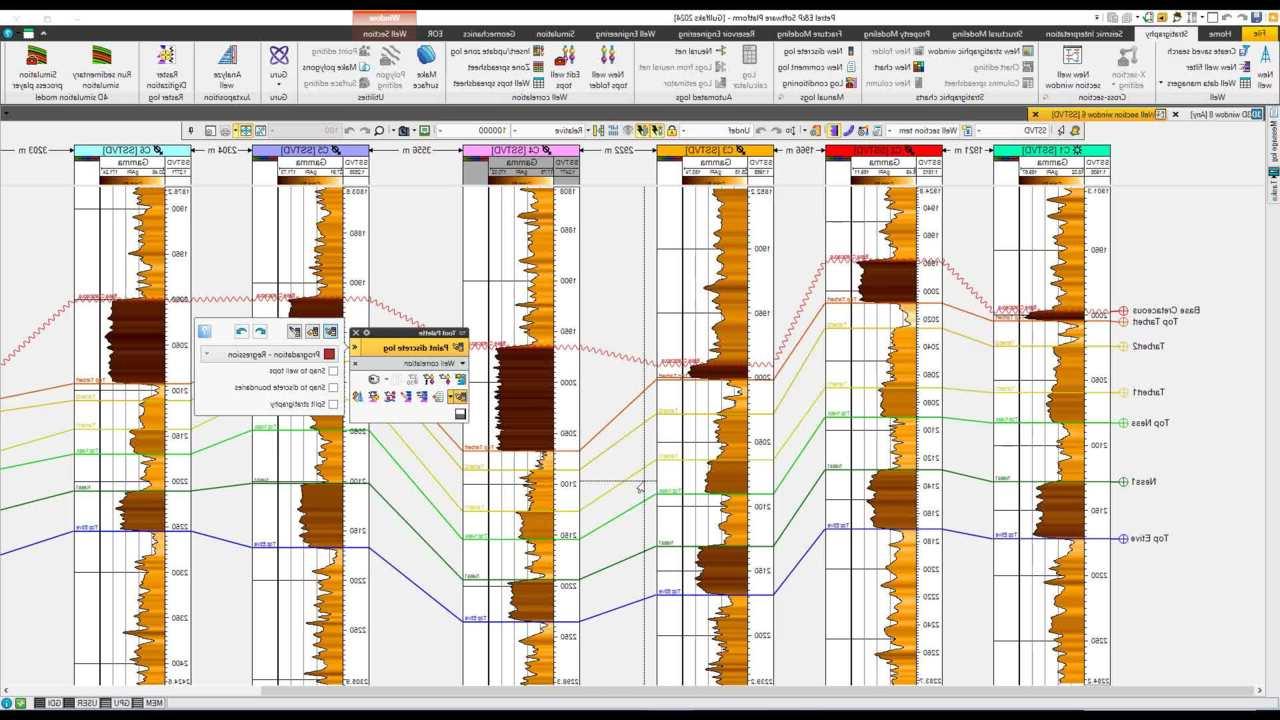Screen dimensions: 1280x720
Task: Open Tool Palette settings gear
Action: coord(366,333)
